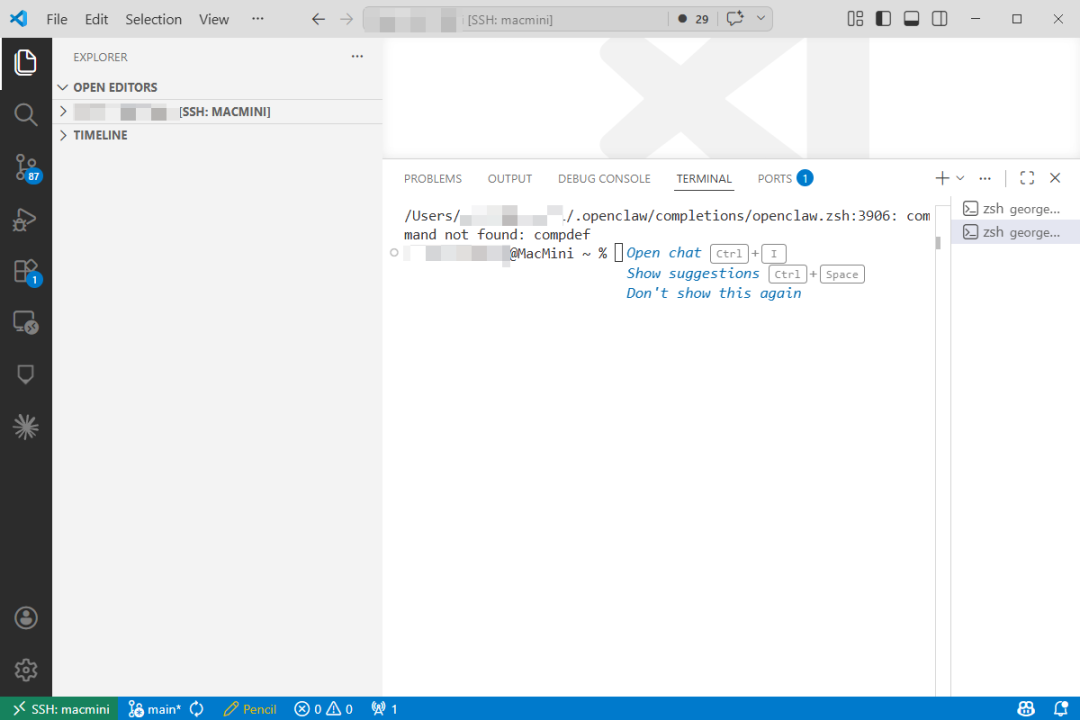This screenshot has width=1080, height=720.
Task: Open the Explorer view in activity bar
Action: [25, 63]
